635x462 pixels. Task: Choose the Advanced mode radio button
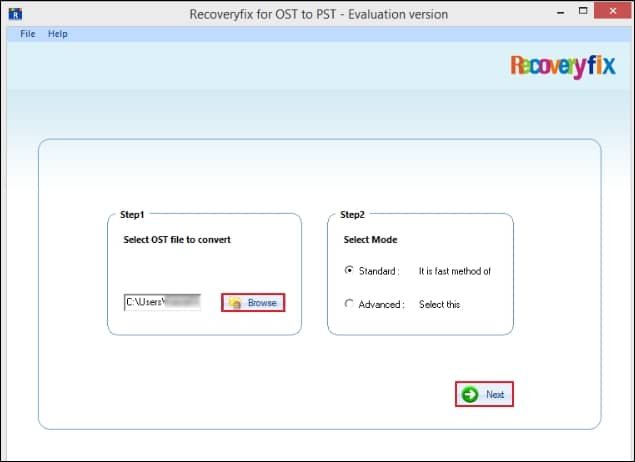348,304
